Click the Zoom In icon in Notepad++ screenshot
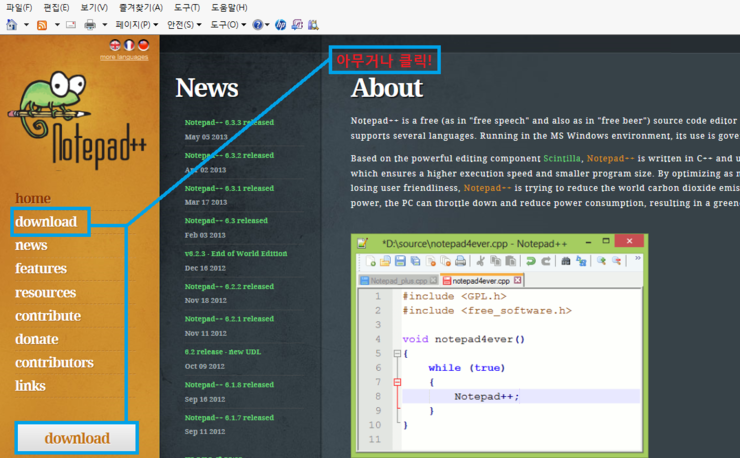The width and height of the screenshot is (740, 458). (601, 261)
